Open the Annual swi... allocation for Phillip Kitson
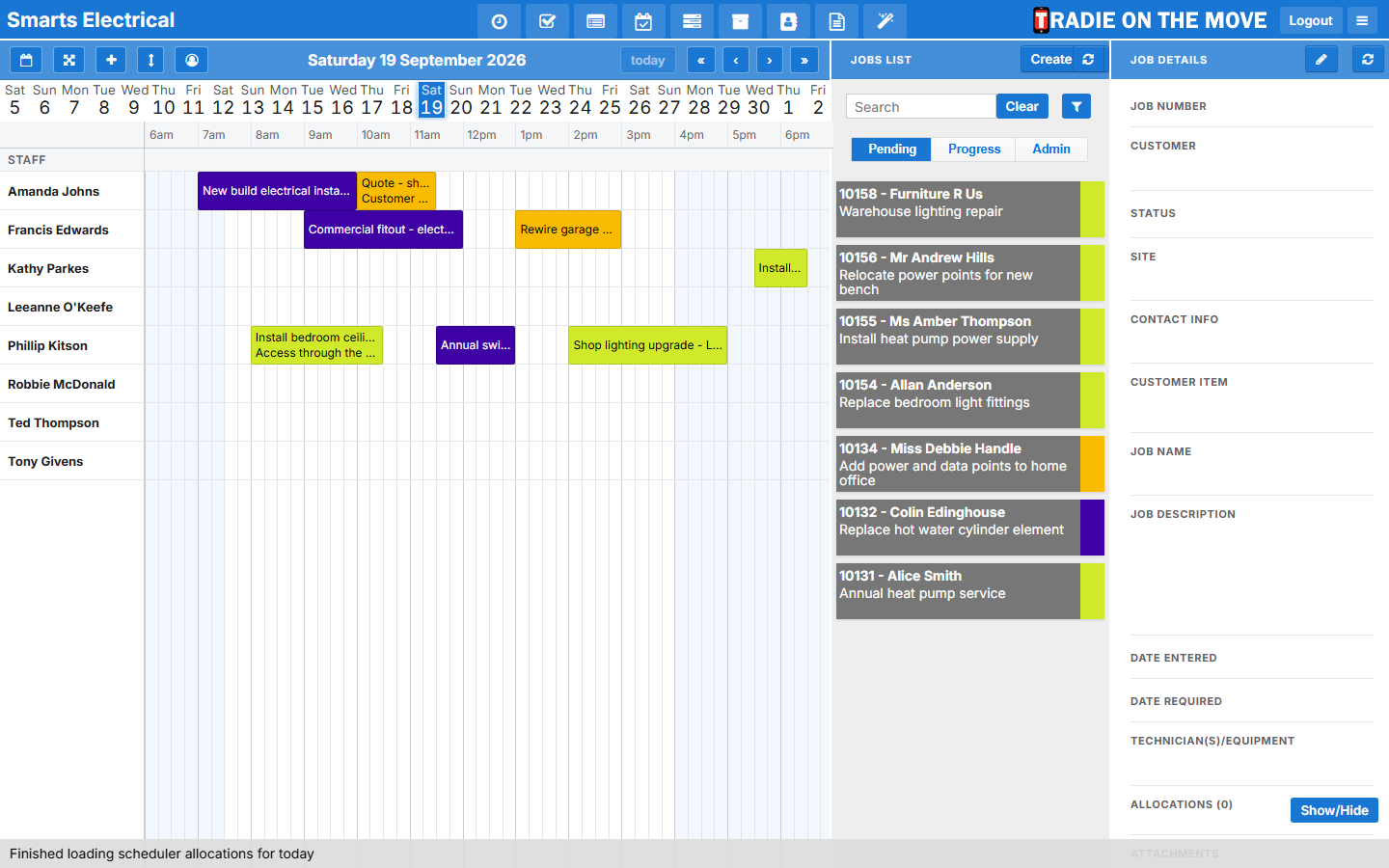This screenshot has height=868, width=1389. coord(476,345)
